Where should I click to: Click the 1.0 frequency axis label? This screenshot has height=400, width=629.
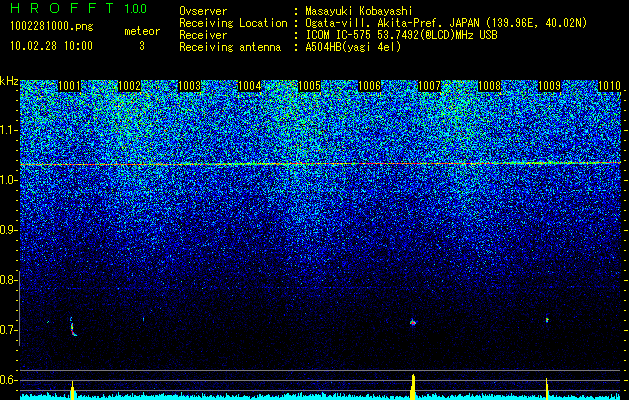click(8, 180)
